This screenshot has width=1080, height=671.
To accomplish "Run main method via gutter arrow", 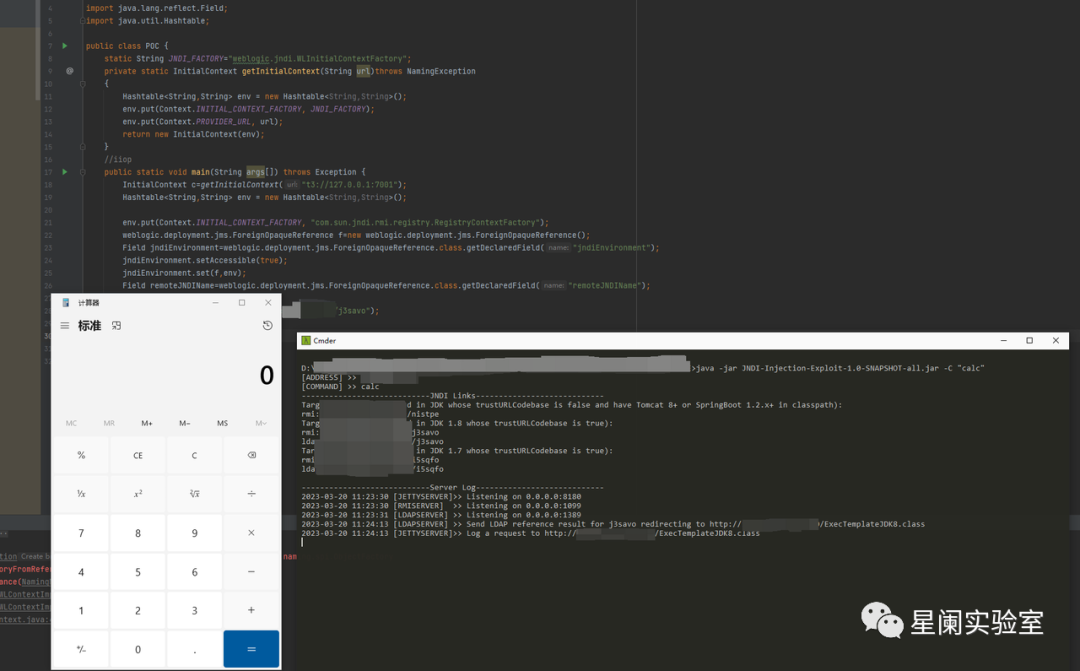I will 65,172.
